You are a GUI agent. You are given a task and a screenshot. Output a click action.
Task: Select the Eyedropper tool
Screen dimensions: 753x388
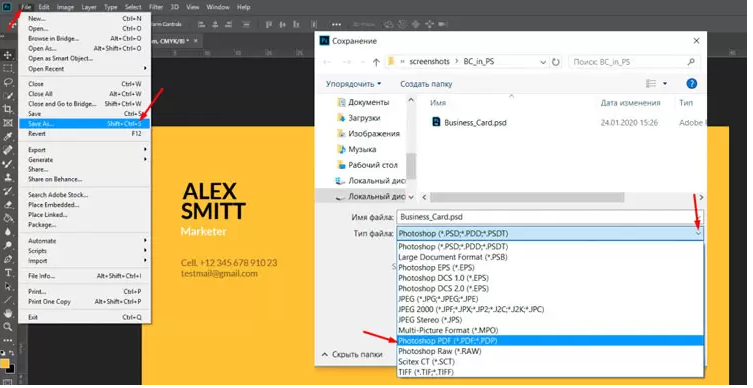(x=8, y=137)
